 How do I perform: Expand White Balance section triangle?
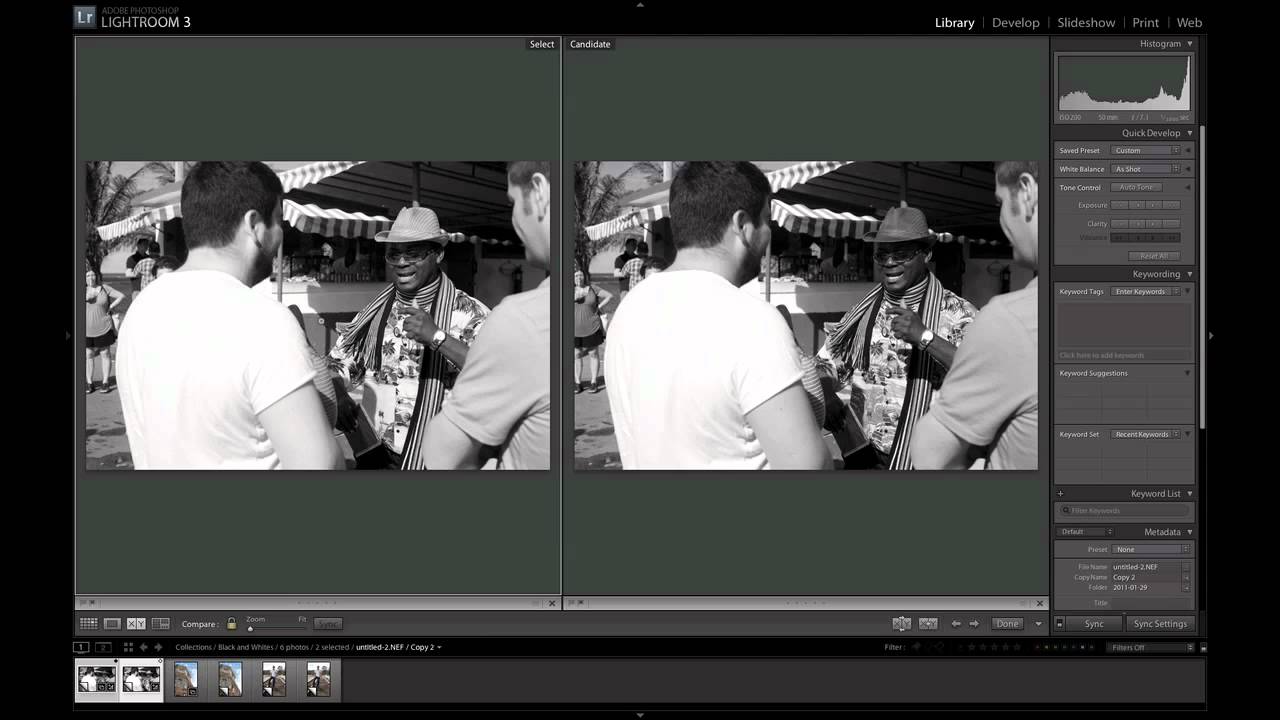(x=1188, y=169)
